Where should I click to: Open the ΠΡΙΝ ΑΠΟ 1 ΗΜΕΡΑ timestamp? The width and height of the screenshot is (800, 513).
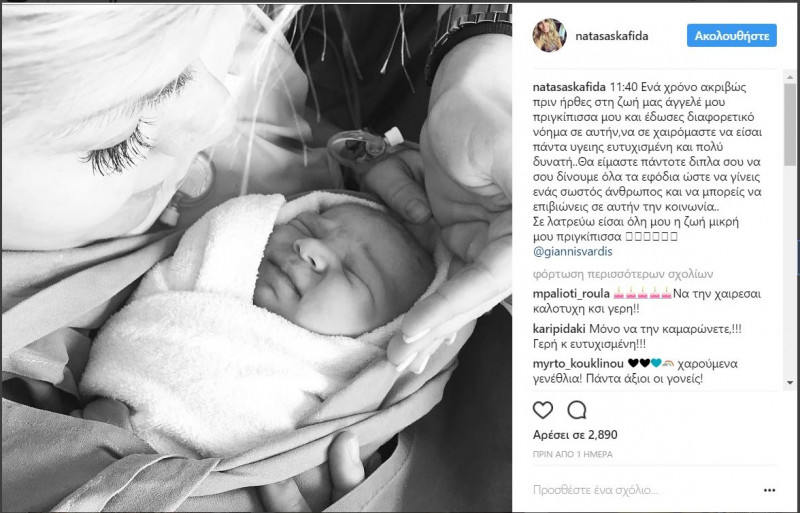tap(572, 454)
